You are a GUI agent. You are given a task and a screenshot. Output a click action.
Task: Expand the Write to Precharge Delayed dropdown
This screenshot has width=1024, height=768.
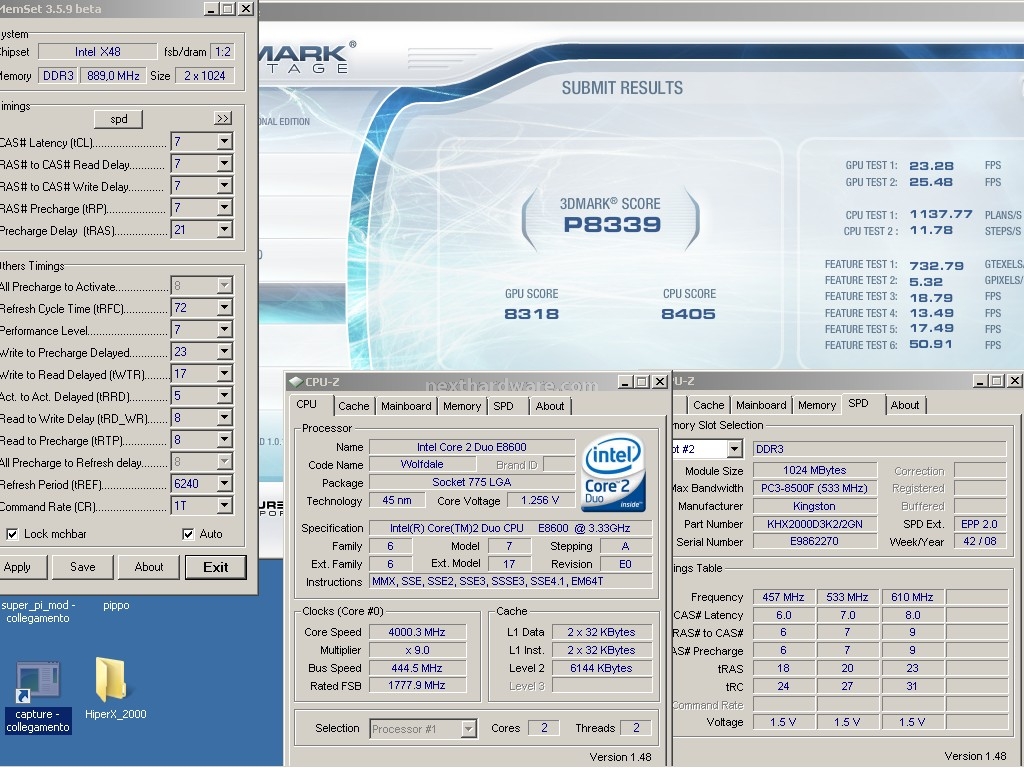(x=225, y=352)
